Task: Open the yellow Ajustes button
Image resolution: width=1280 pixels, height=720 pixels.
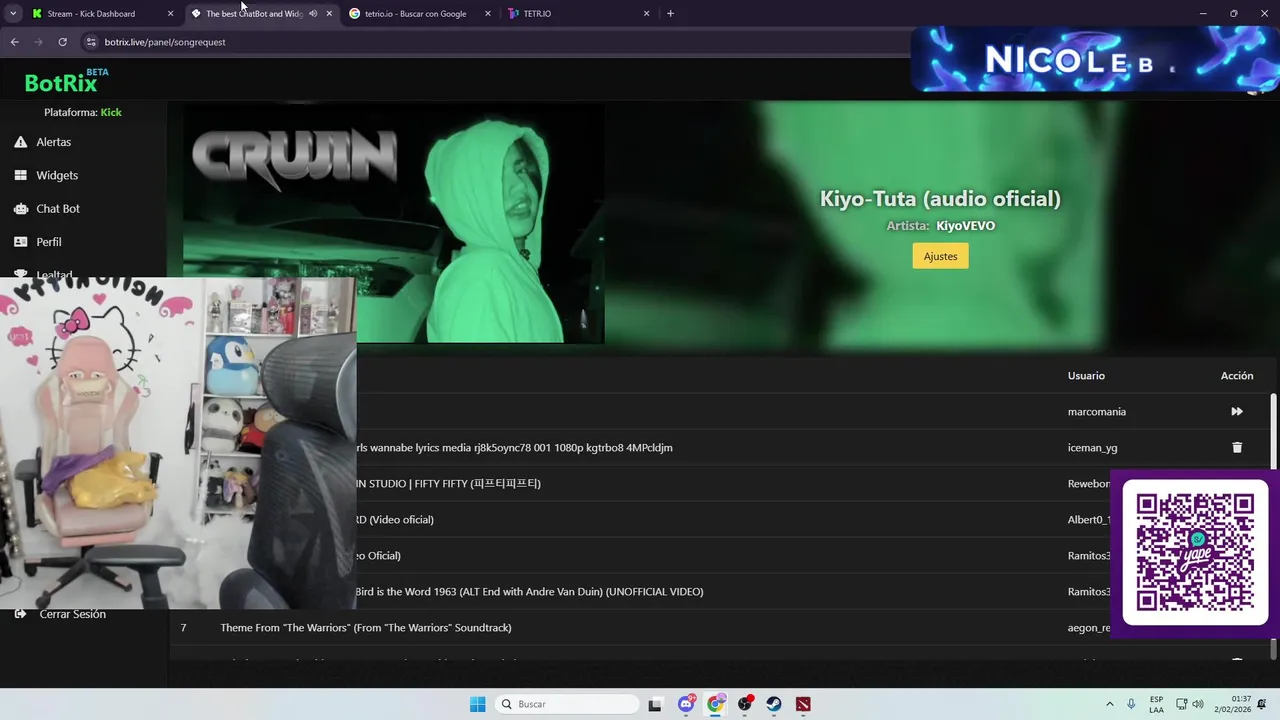Action: click(x=940, y=256)
